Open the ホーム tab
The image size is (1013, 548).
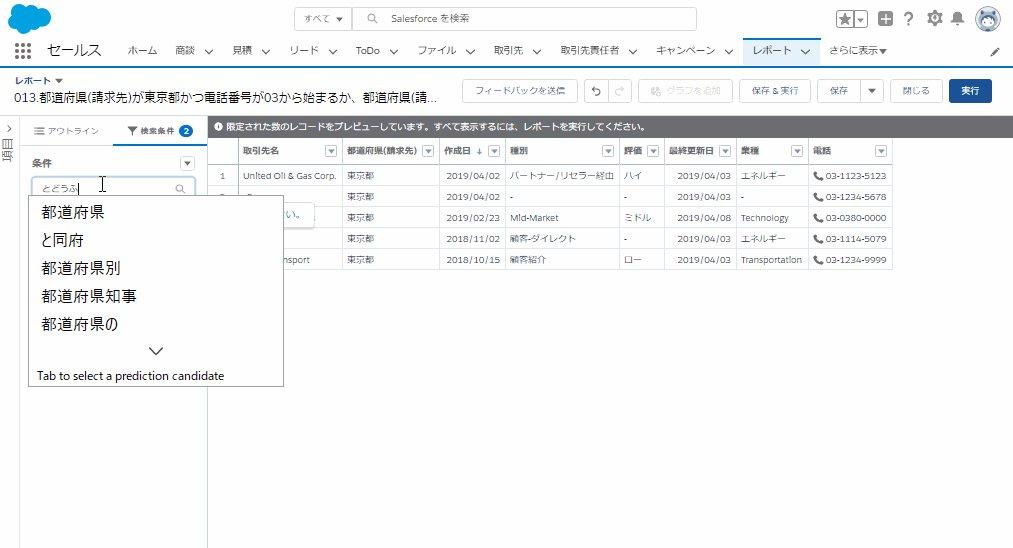142,50
